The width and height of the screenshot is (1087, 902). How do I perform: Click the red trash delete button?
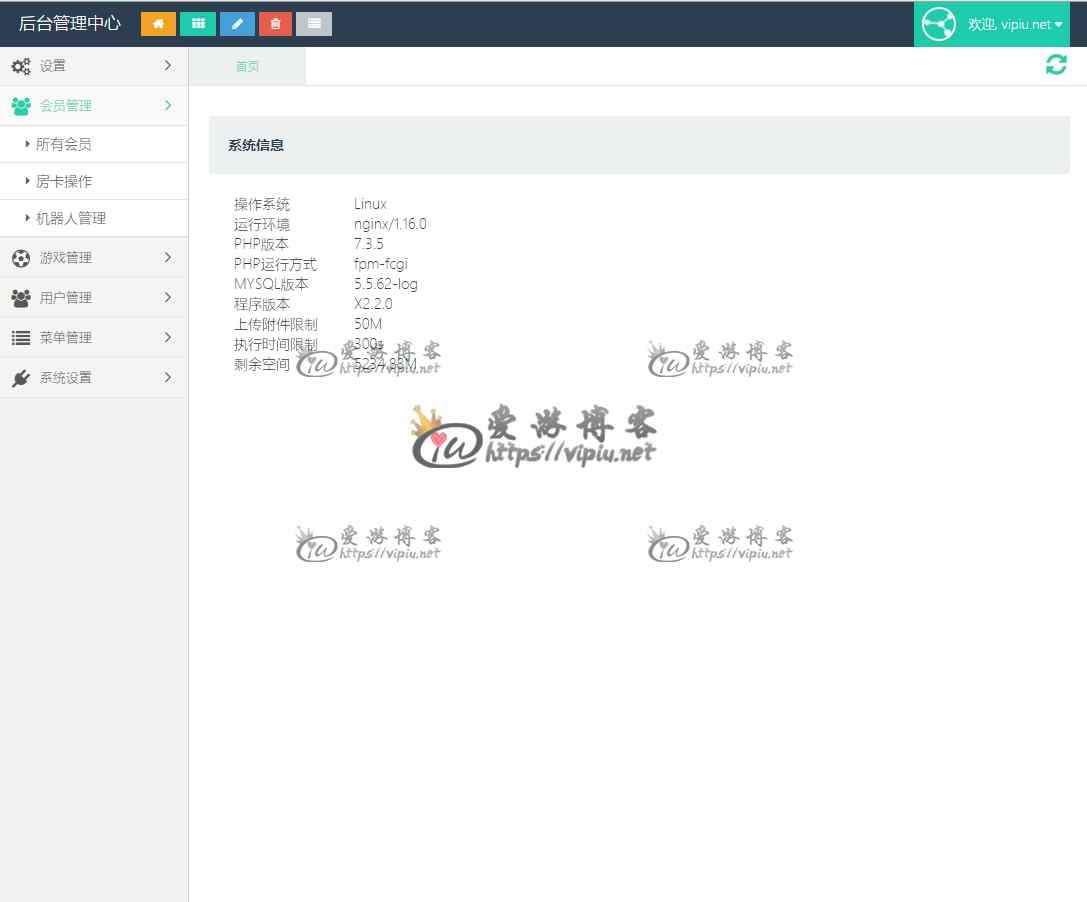(275, 24)
